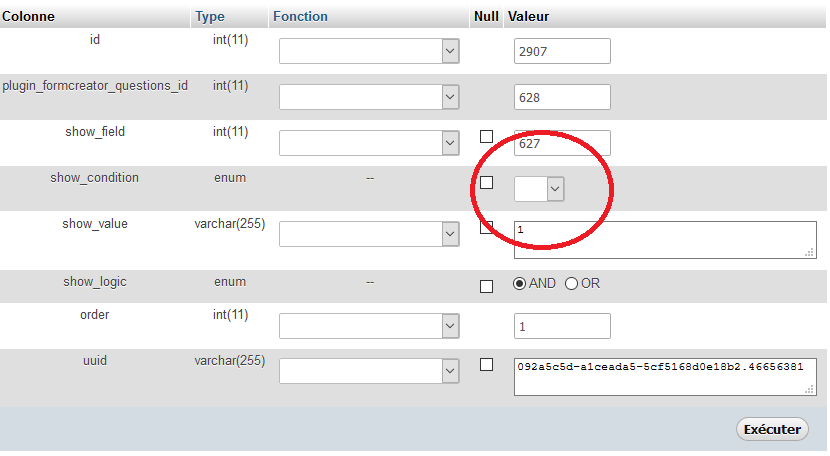
Task: Edit the order value field
Action: pos(562,326)
